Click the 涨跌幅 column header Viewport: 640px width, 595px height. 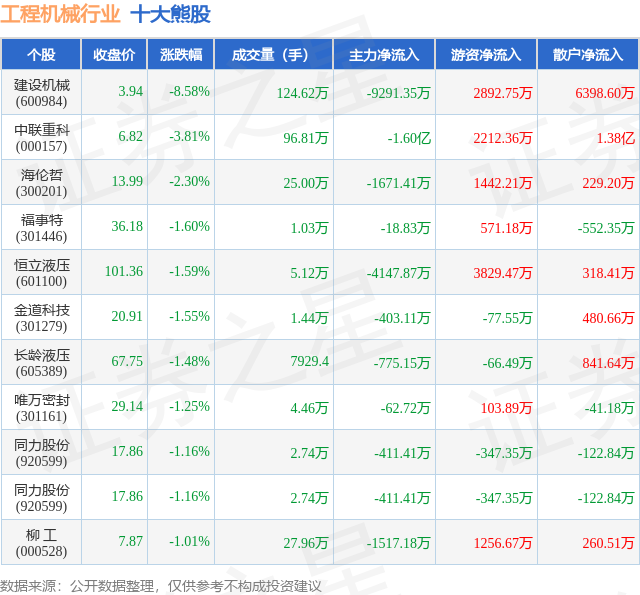(181, 55)
